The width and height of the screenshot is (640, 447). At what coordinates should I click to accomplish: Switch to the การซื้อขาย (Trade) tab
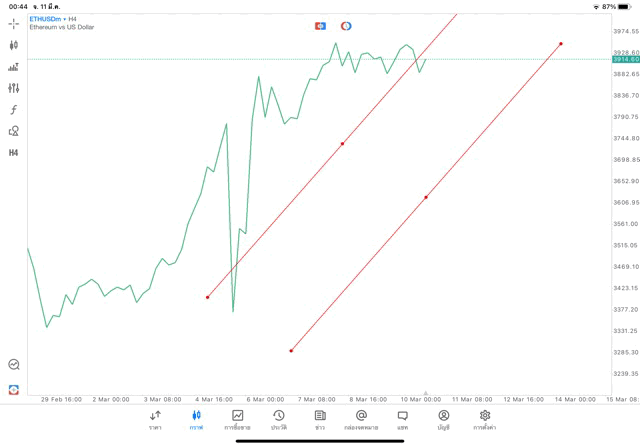click(x=238, y=420)
